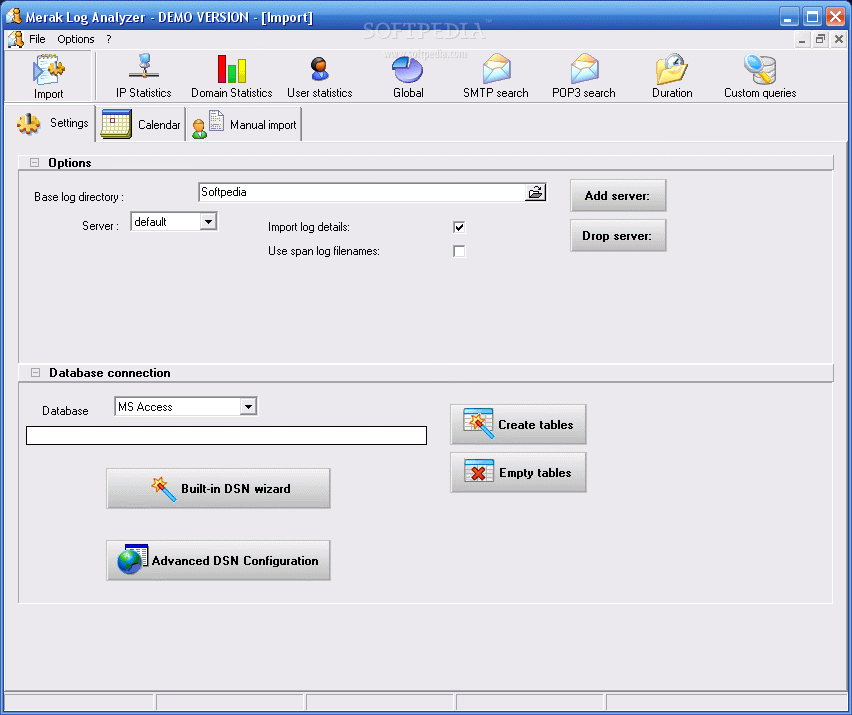Uncheck Import log details checkbox
Image resolution: width=852 pixels, height=715 pixels.
(459, 227)
